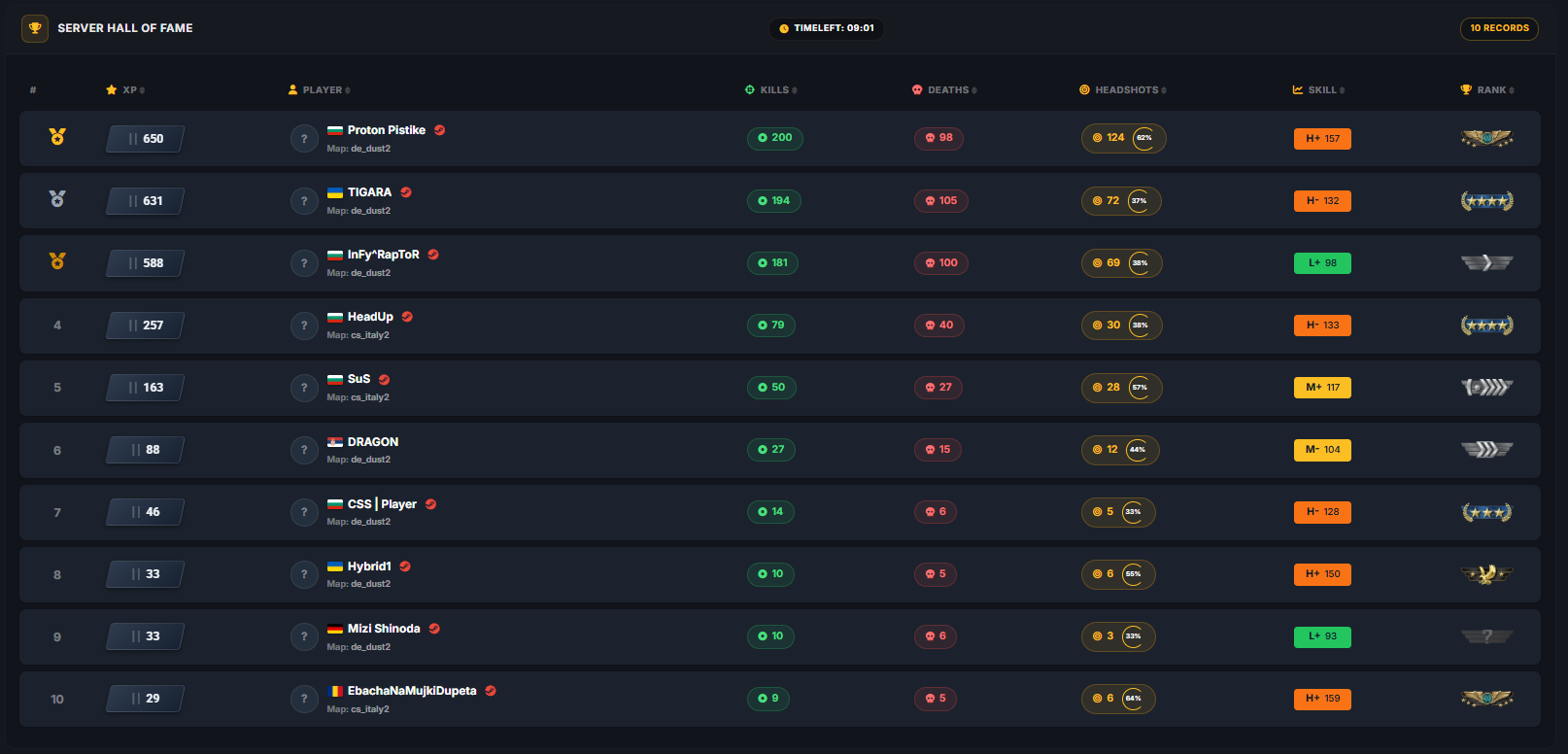This screenshot has width=1568, height=754.
Task: Sort leaderboard by Deaths
Action: 944,90
